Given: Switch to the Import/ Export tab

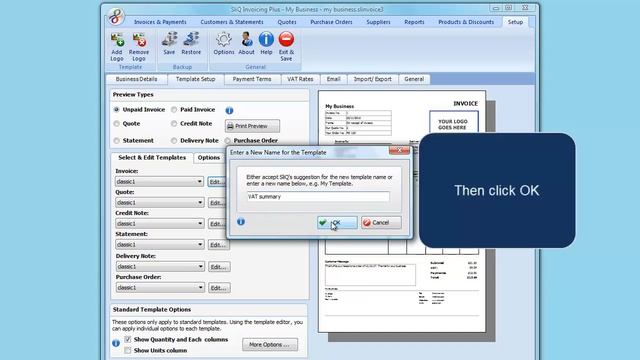Looking at the screenshot, I should click(373, 79).
